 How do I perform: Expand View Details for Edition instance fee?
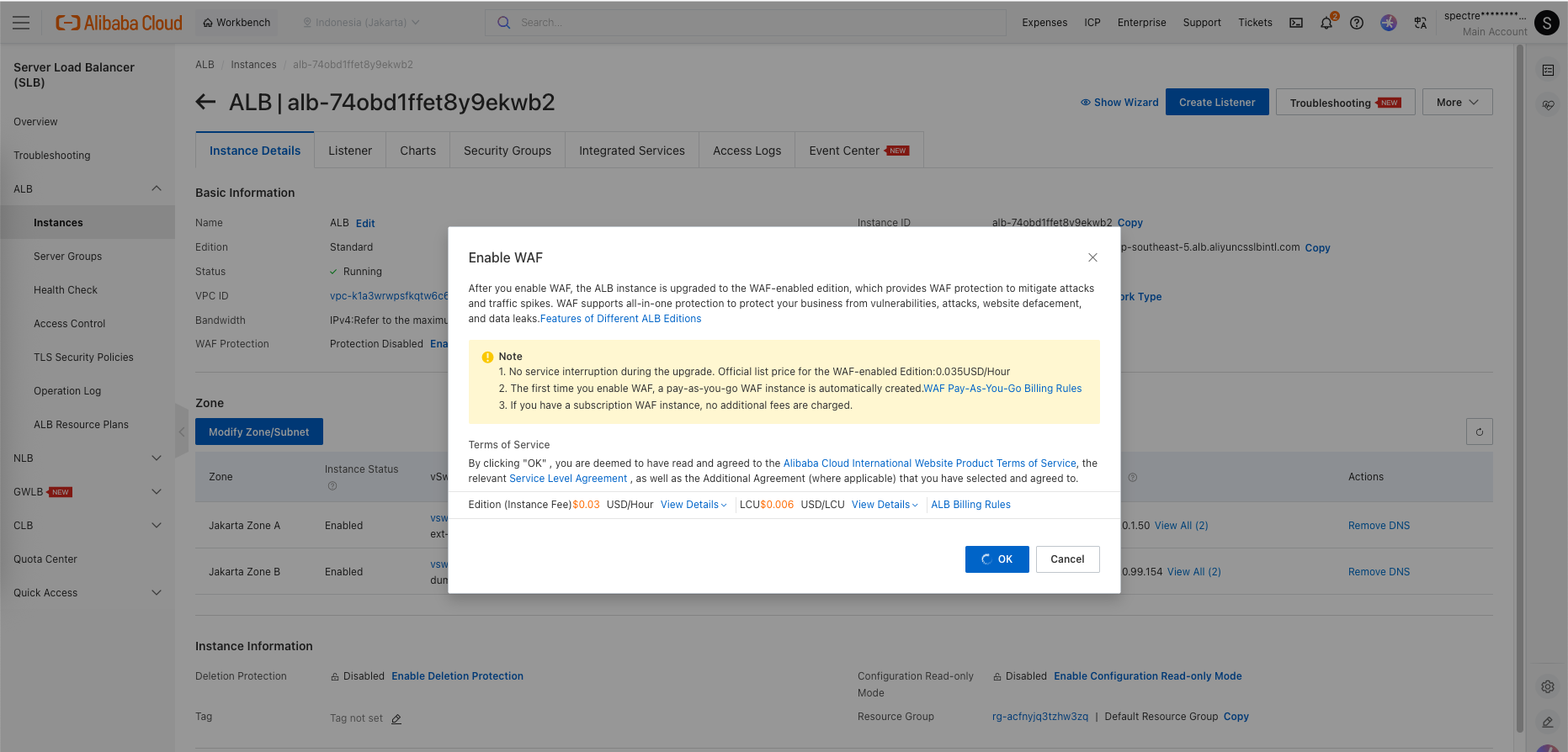[x=694, y=505]
